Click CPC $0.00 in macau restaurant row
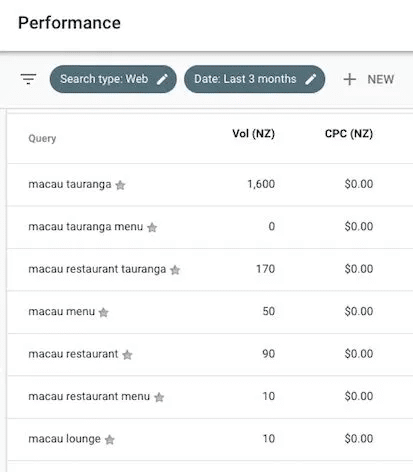Screen dimensions: 413x472 point(359,354)
